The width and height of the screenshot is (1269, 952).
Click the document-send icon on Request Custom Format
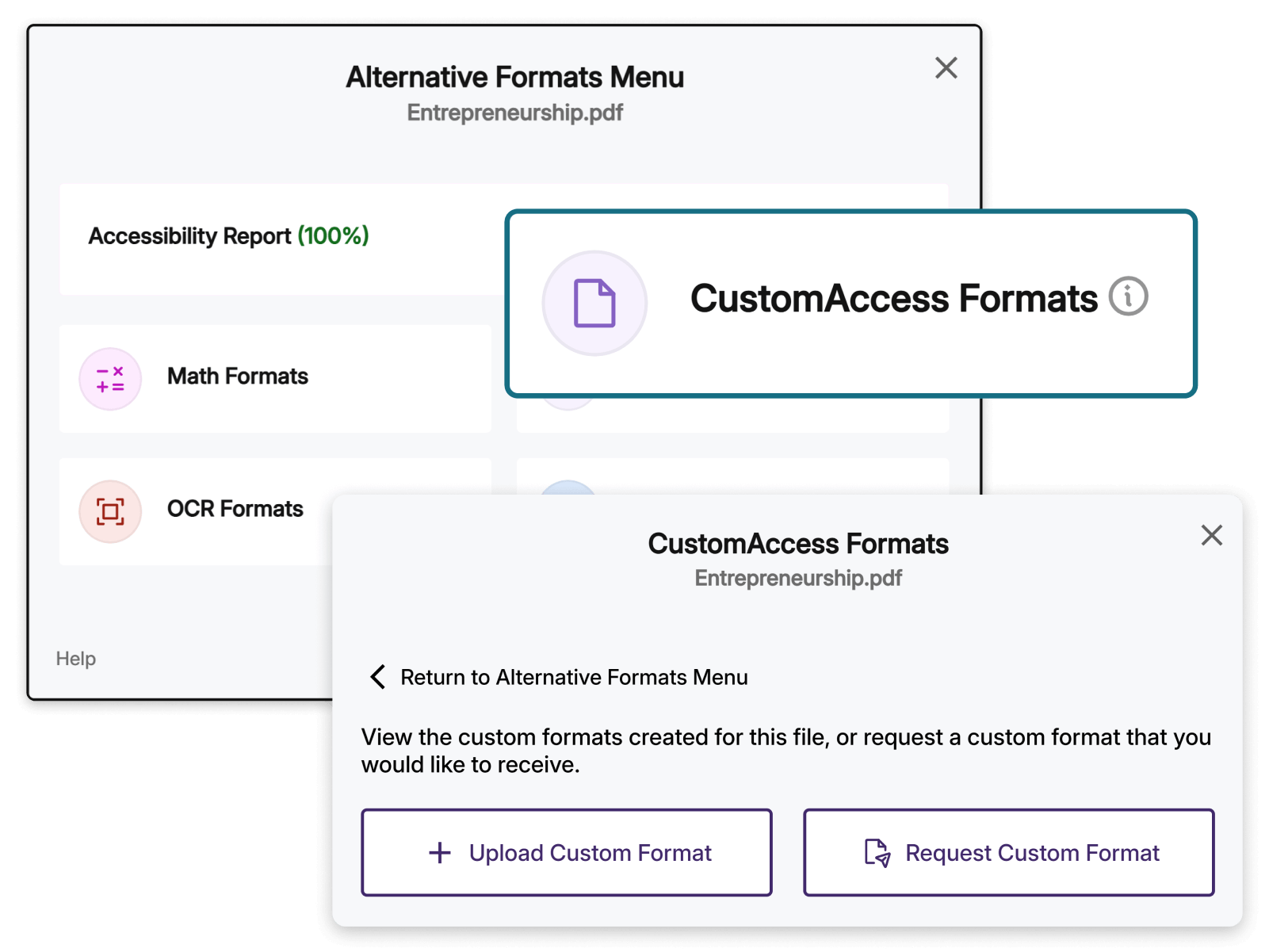point(877,853)
